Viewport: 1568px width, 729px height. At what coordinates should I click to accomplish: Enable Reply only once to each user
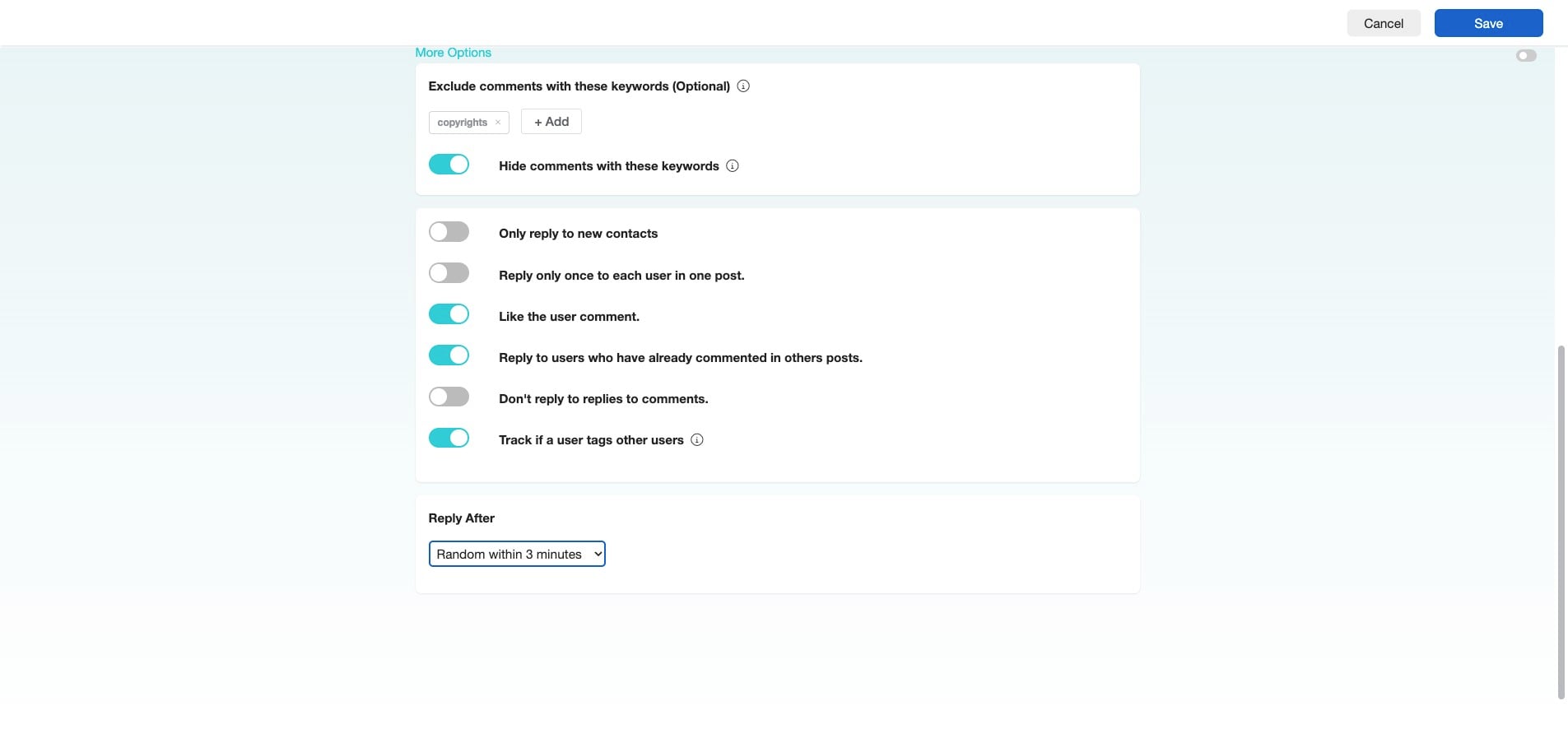pyautogui.click(x=449, y=273)
